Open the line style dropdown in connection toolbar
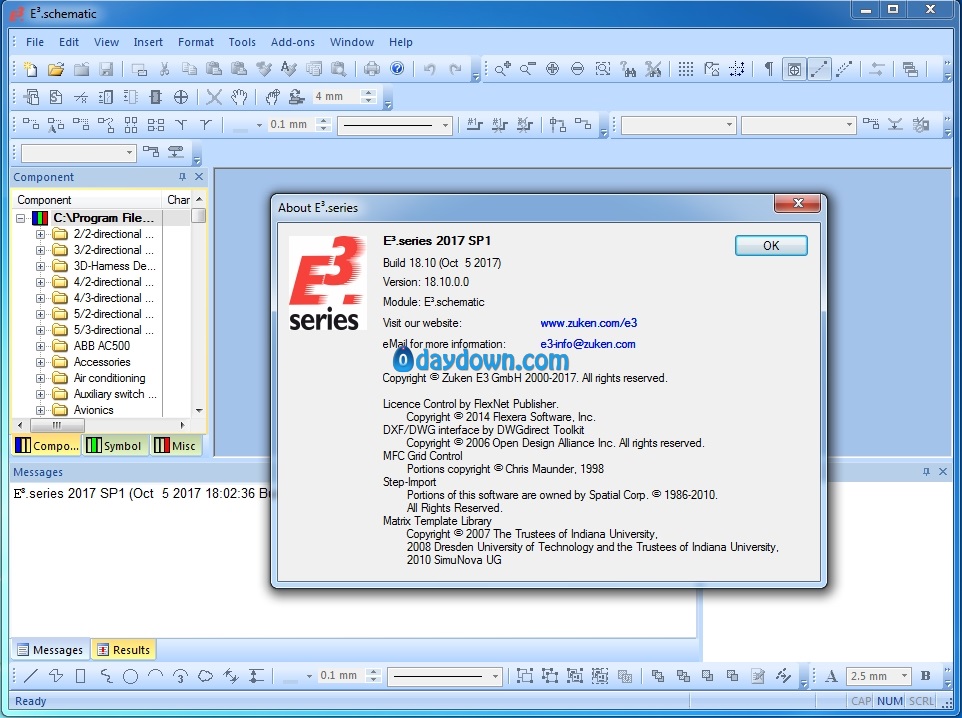 click(445, 125)
